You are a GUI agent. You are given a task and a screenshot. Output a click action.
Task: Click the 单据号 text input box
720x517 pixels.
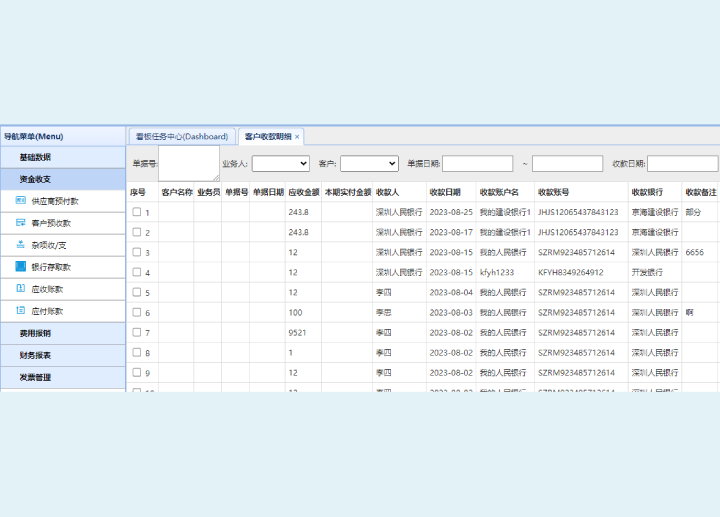pos(188,163)
